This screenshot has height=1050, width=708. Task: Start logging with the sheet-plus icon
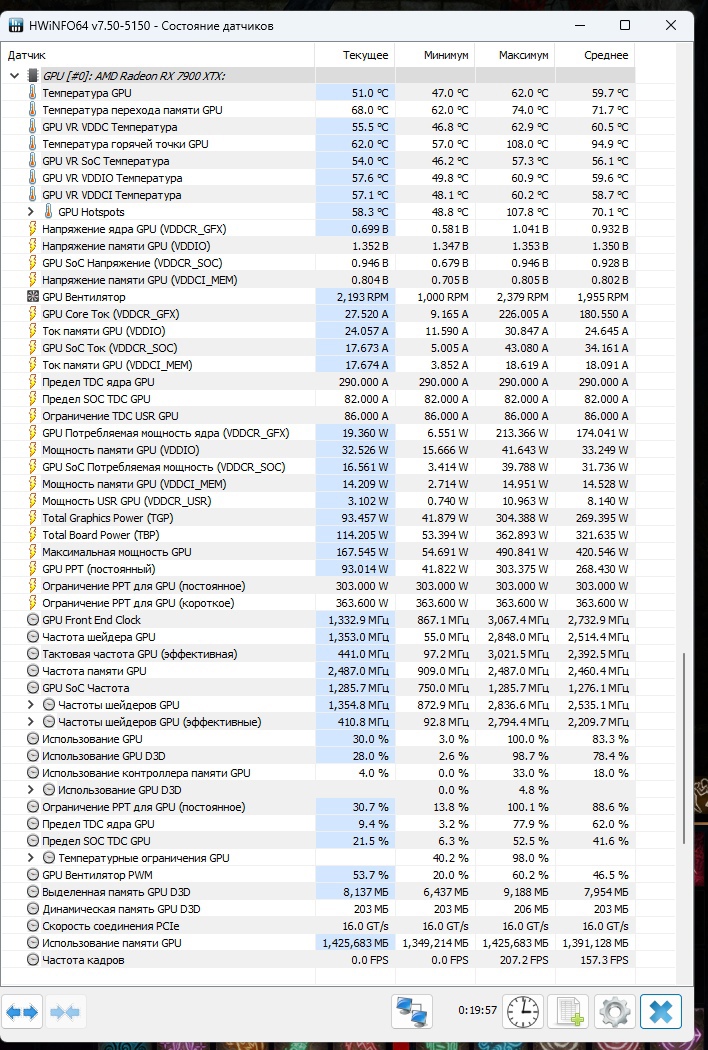[569, 1012]
